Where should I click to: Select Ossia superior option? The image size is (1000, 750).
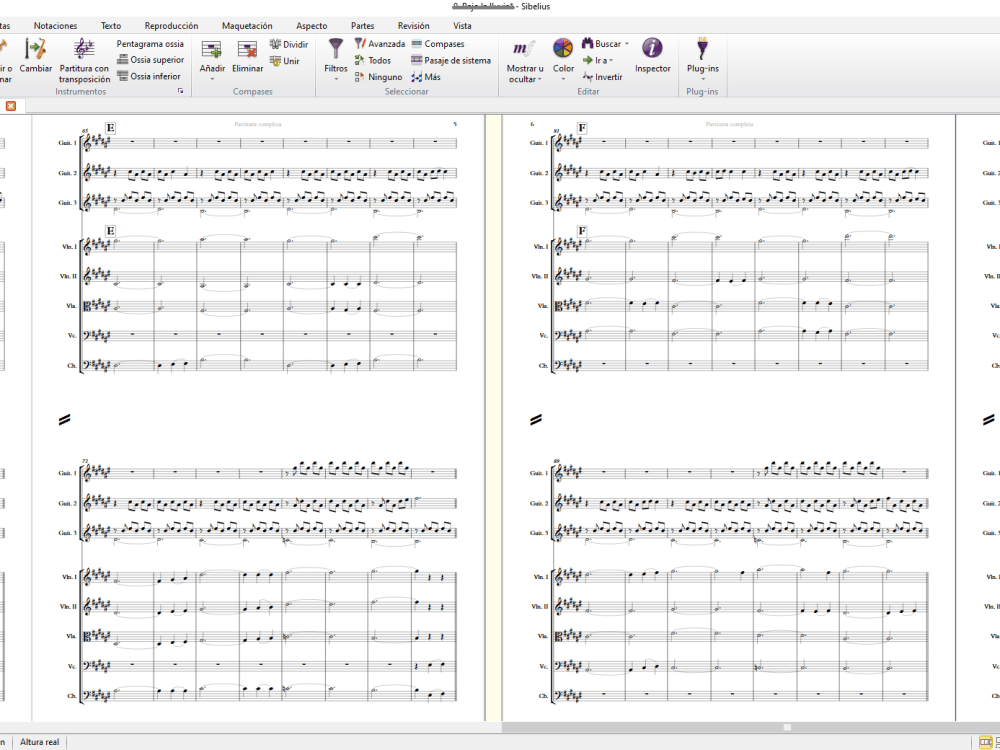click(x=151, y=60)
